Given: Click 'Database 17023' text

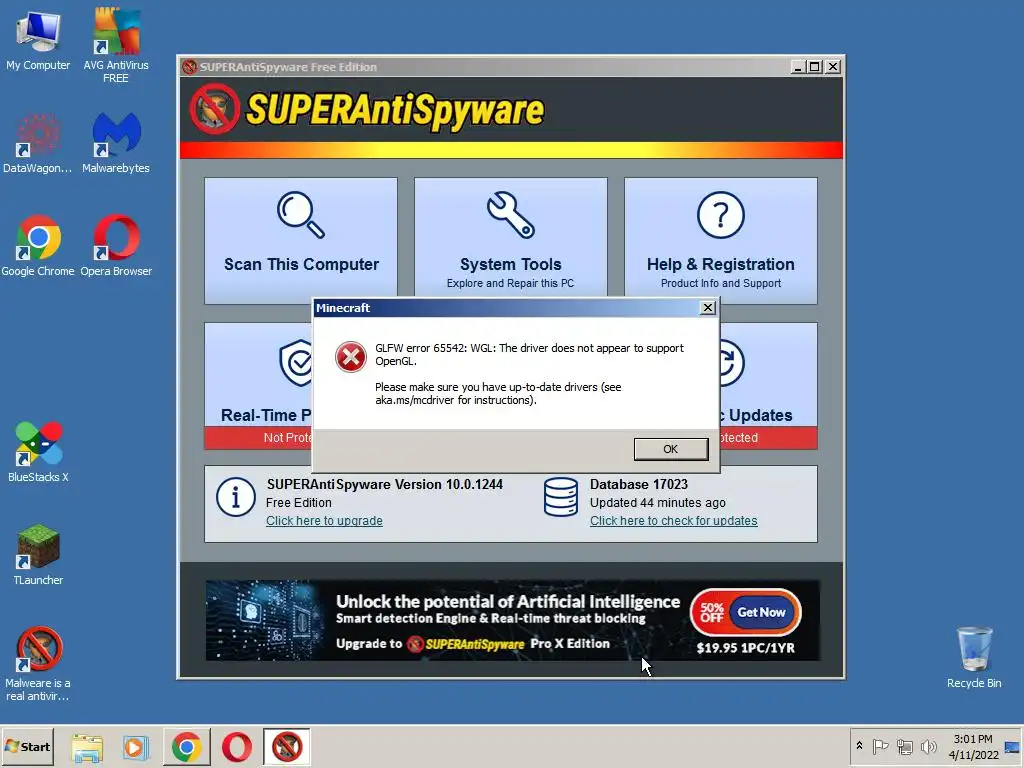Looking at the screenshot, I should coord(639,484).
